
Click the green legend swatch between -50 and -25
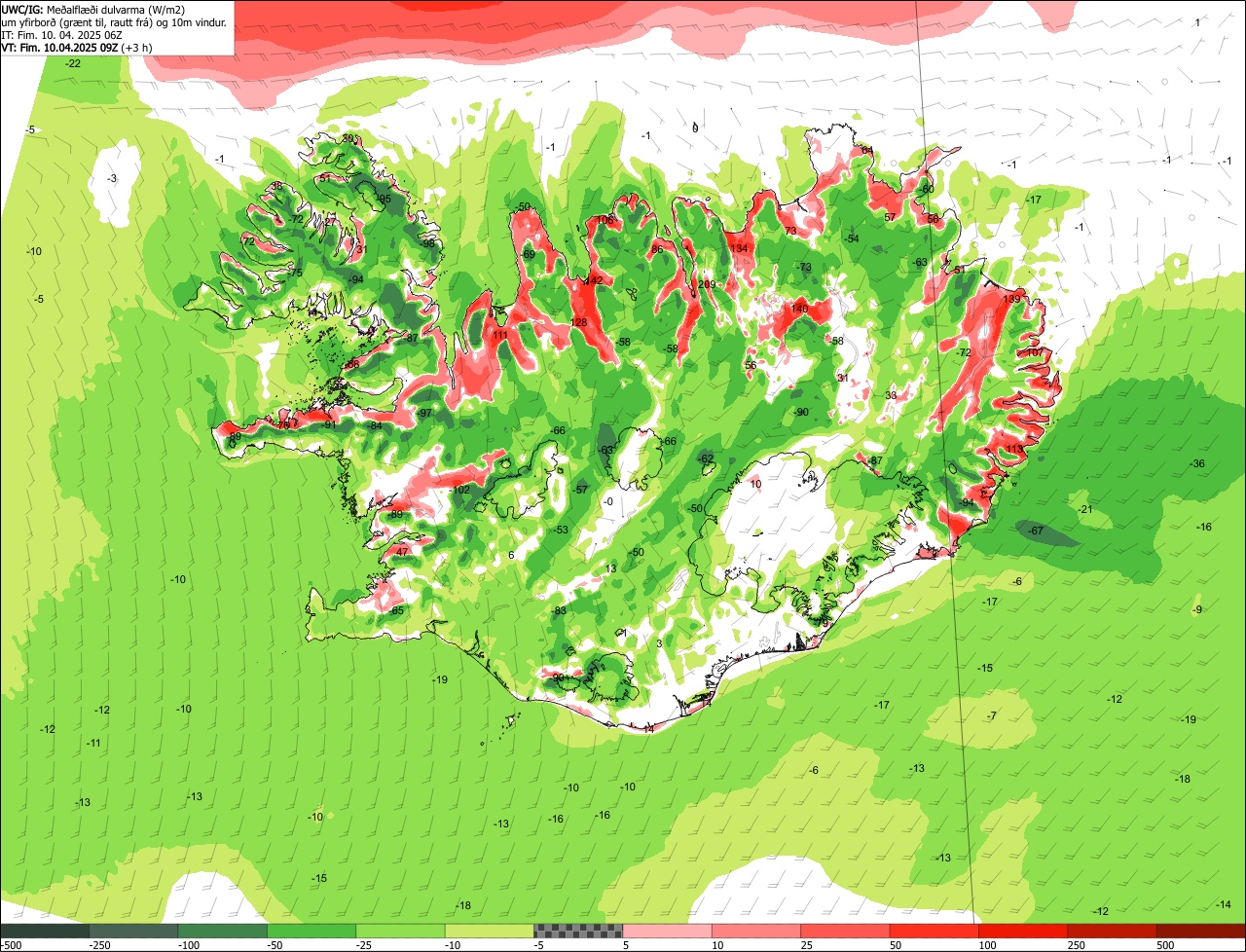(311, 932)
